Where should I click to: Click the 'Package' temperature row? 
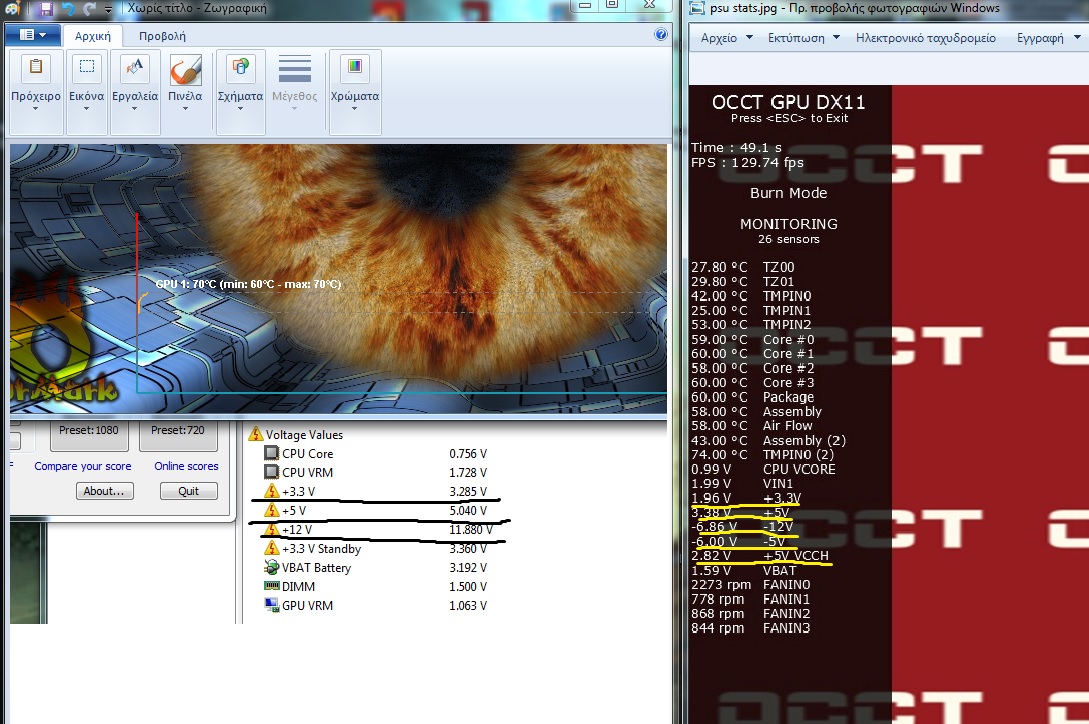tap(752, 397)
